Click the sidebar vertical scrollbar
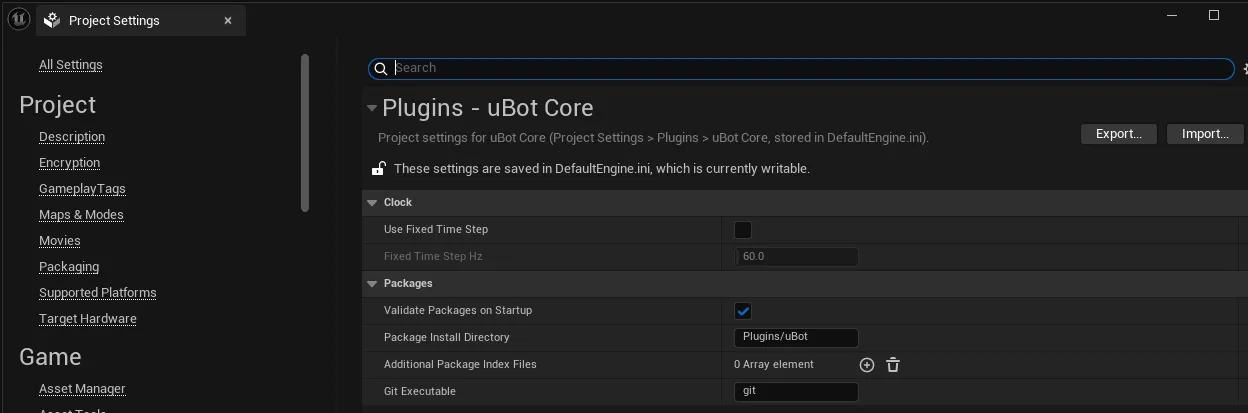Viewport: 1248px width, 413px height. pos(305,132)
